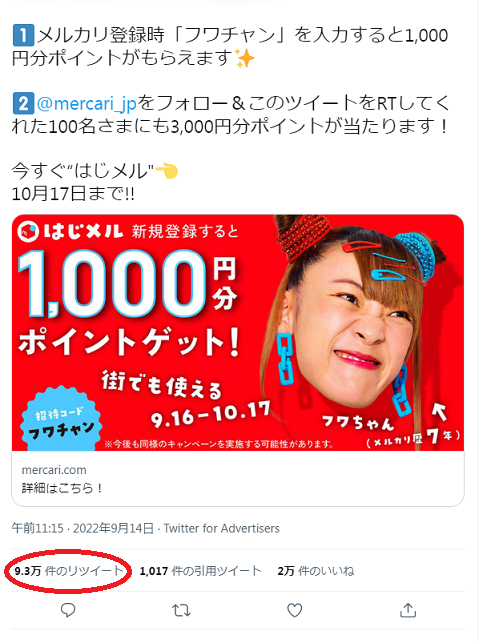Open the red 1,000円分 campaign banner image
The image size is (479, 643).
coord(238,333)
